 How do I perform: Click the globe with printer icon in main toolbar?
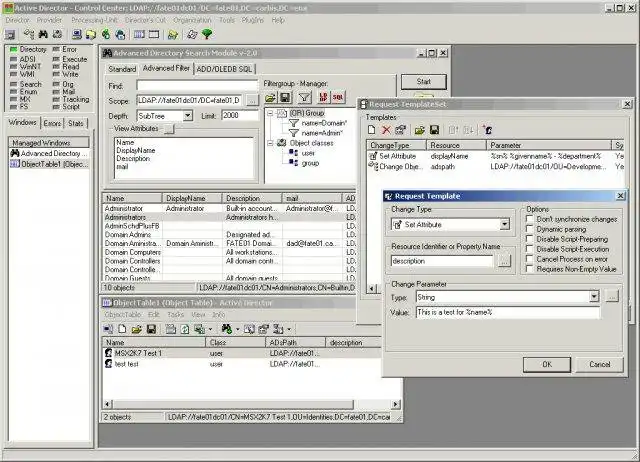click(120, 34)
